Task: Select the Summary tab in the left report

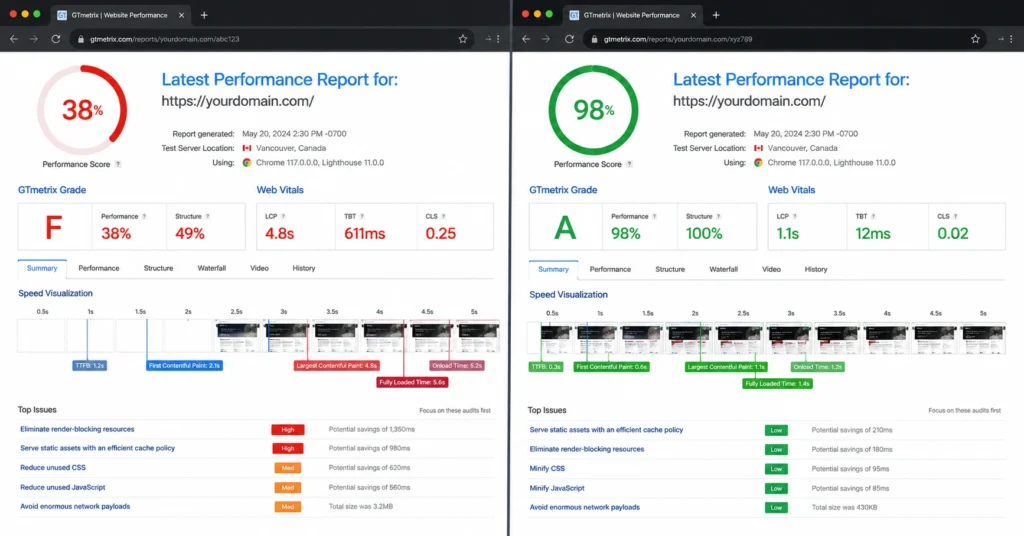Action: click(x=42, y=268)
